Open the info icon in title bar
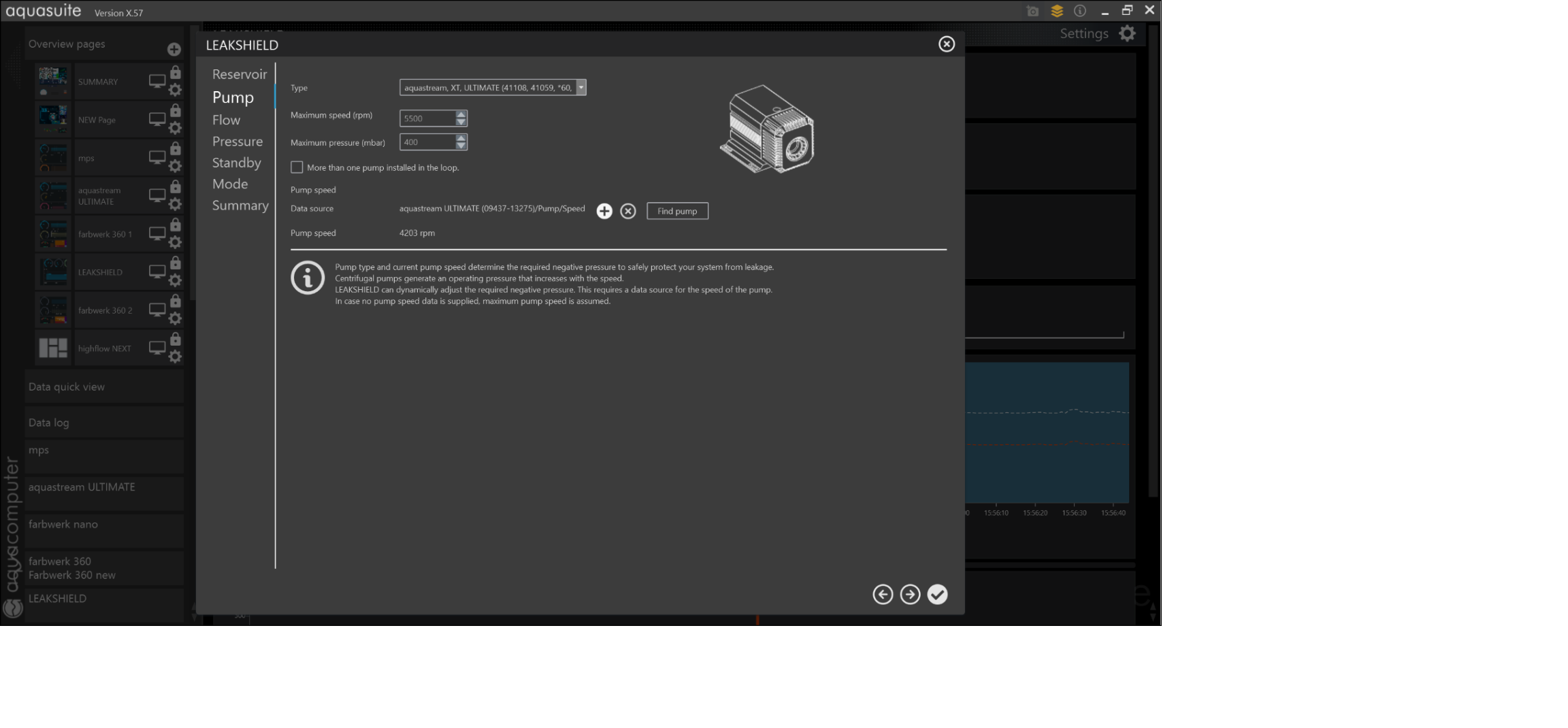This screenshot has height=728, width=1568. coord(1080,11)
